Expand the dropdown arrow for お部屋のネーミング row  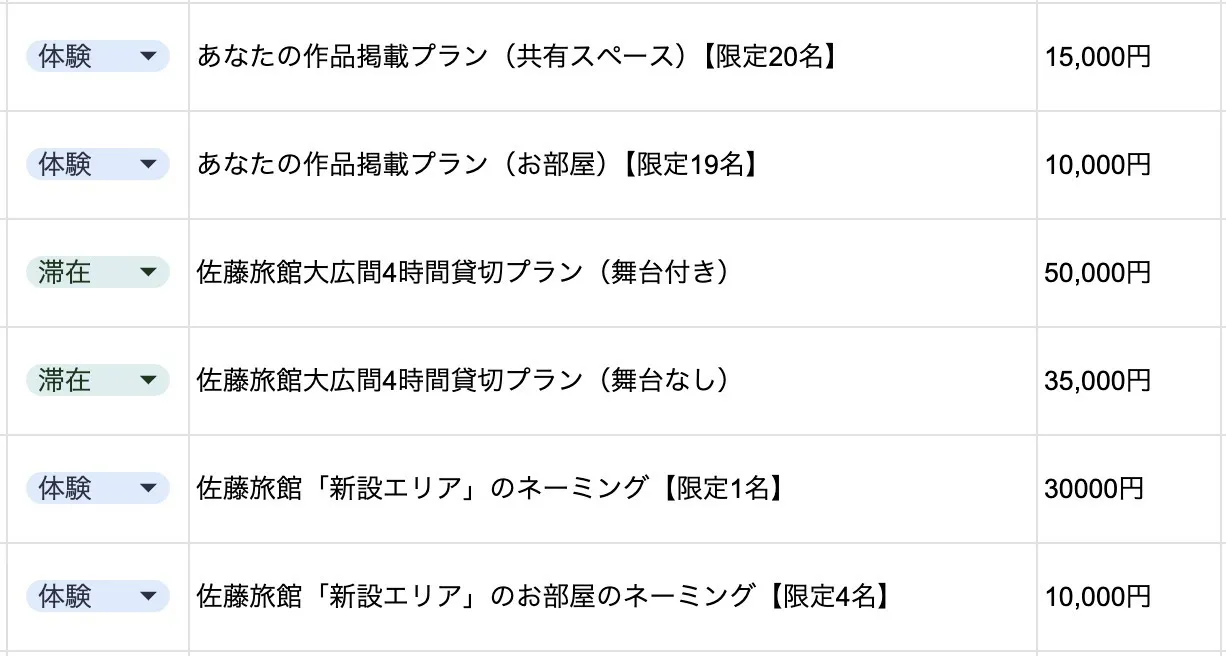pos(148,597)
